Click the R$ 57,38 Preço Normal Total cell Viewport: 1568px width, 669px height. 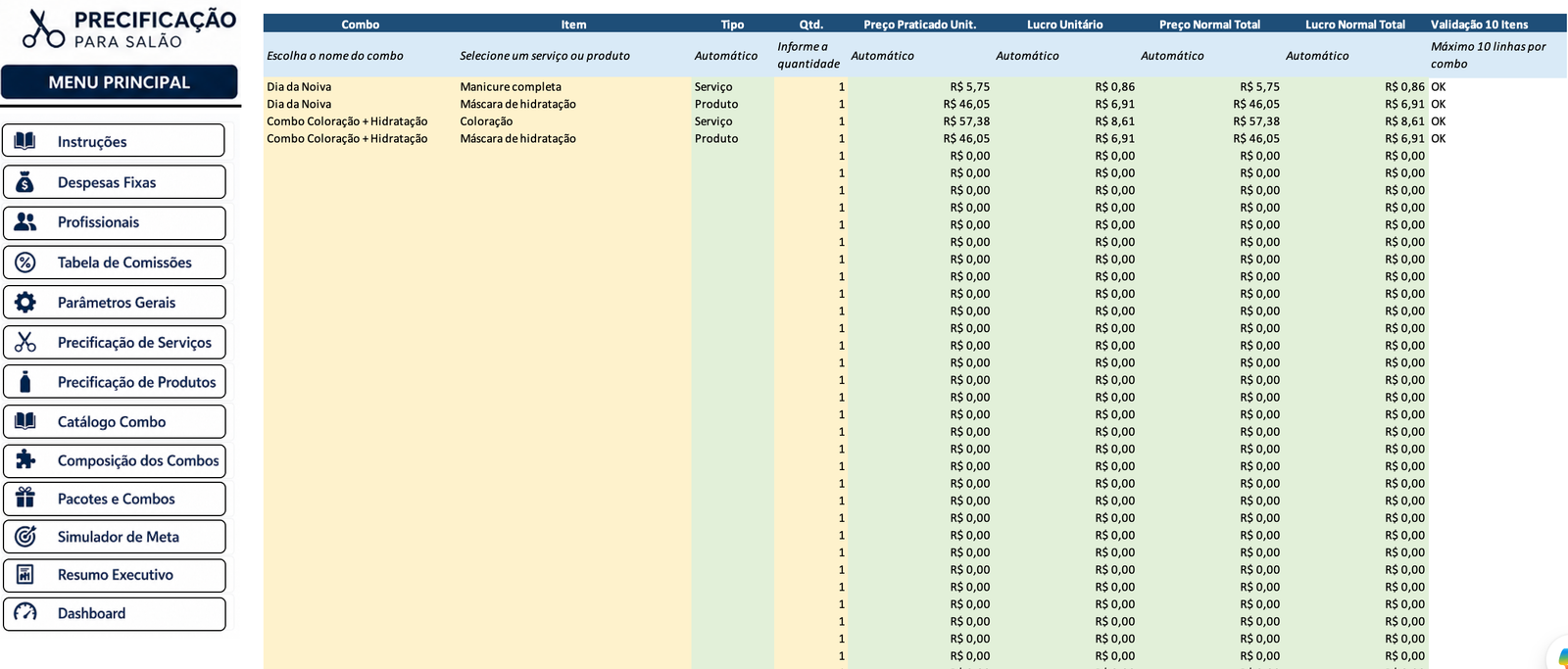click(x=1210, y=121)
